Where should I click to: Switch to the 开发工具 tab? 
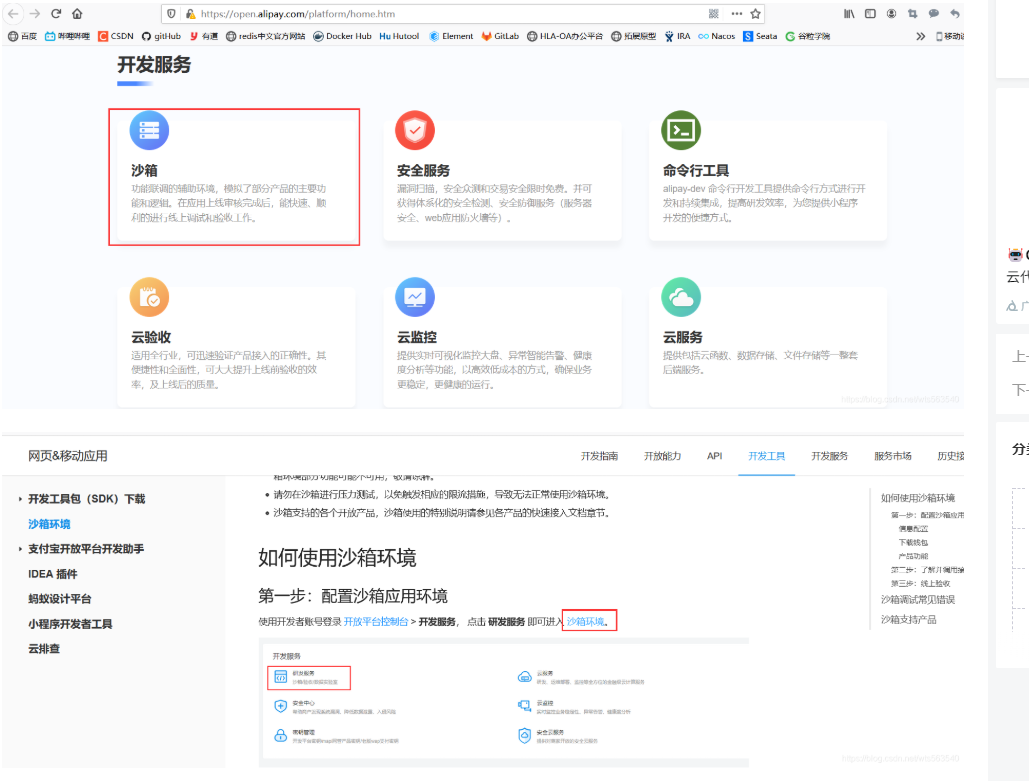(x=766, y=455)
